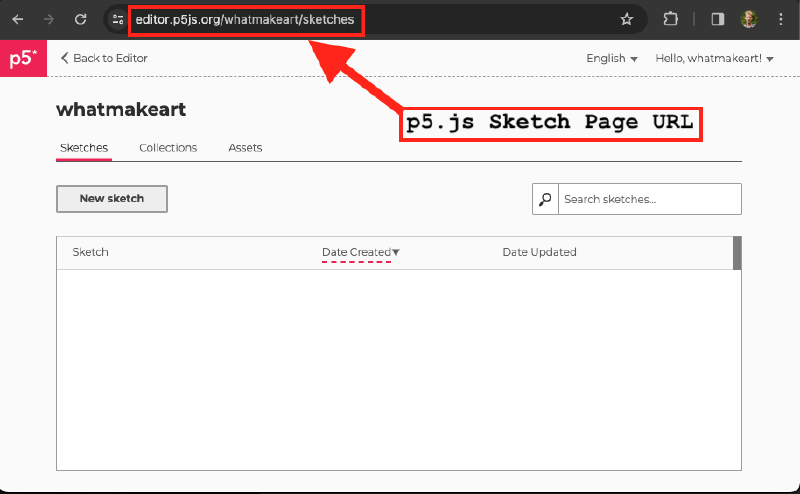Click the sketch list scrollbar thumb

click(737, 253)
